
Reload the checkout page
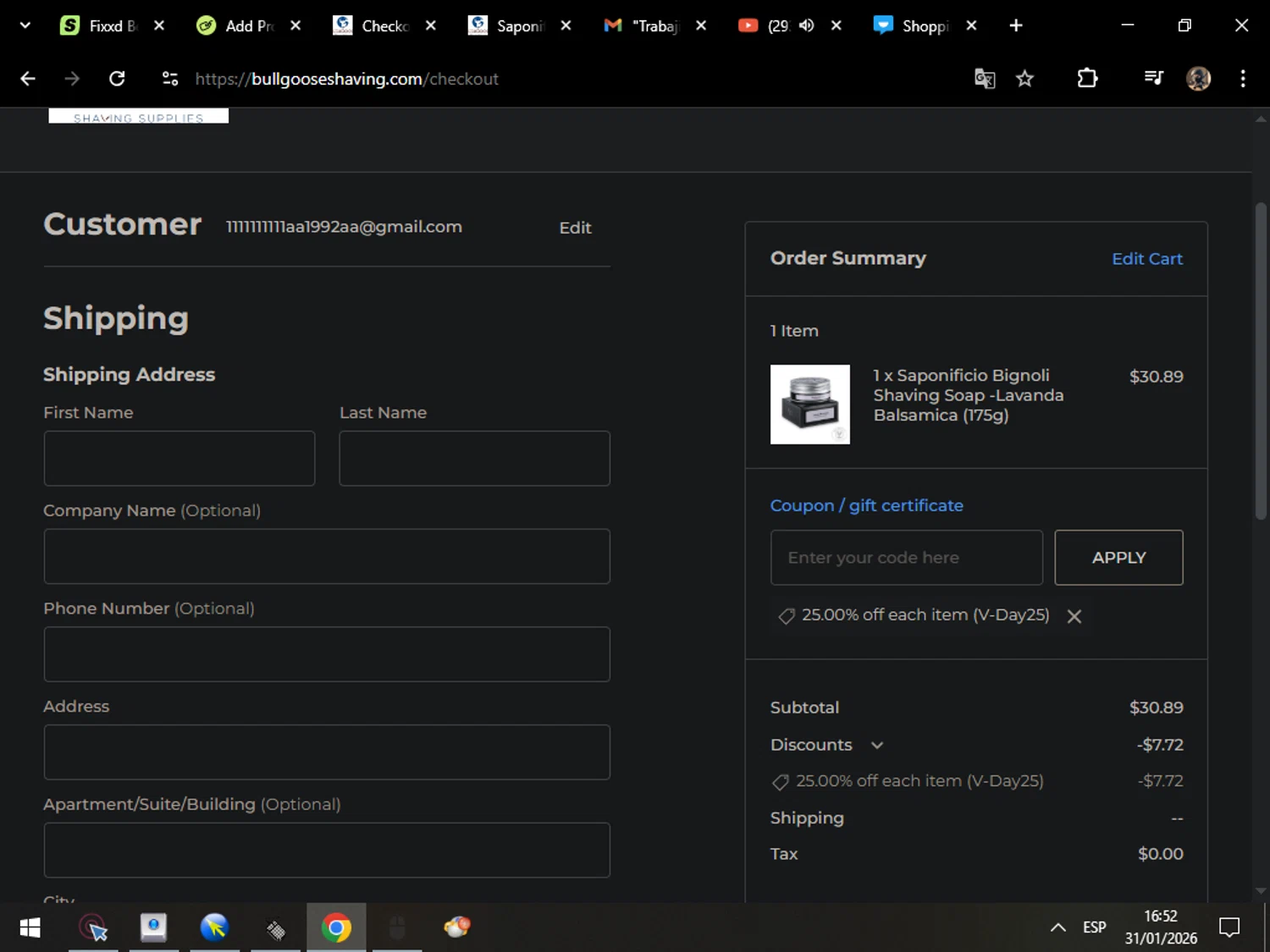[117, 79]
